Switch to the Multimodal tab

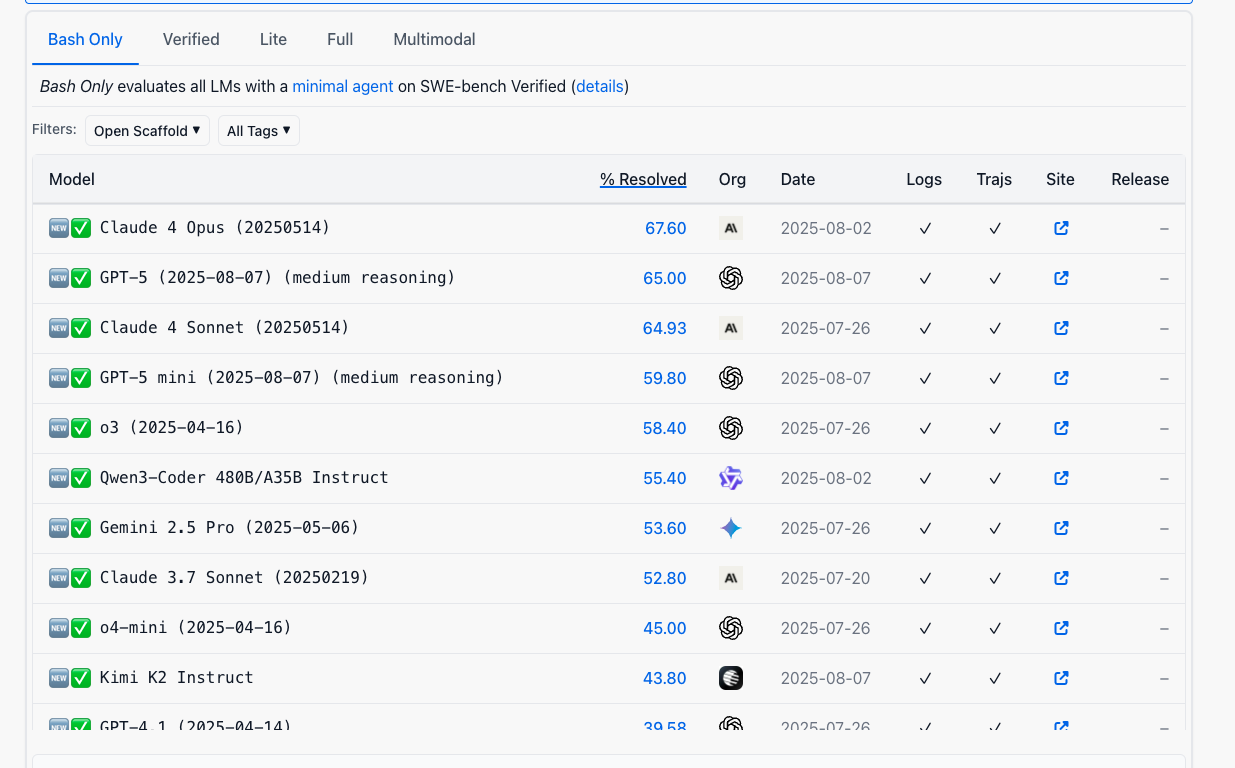tap(434, 39)
